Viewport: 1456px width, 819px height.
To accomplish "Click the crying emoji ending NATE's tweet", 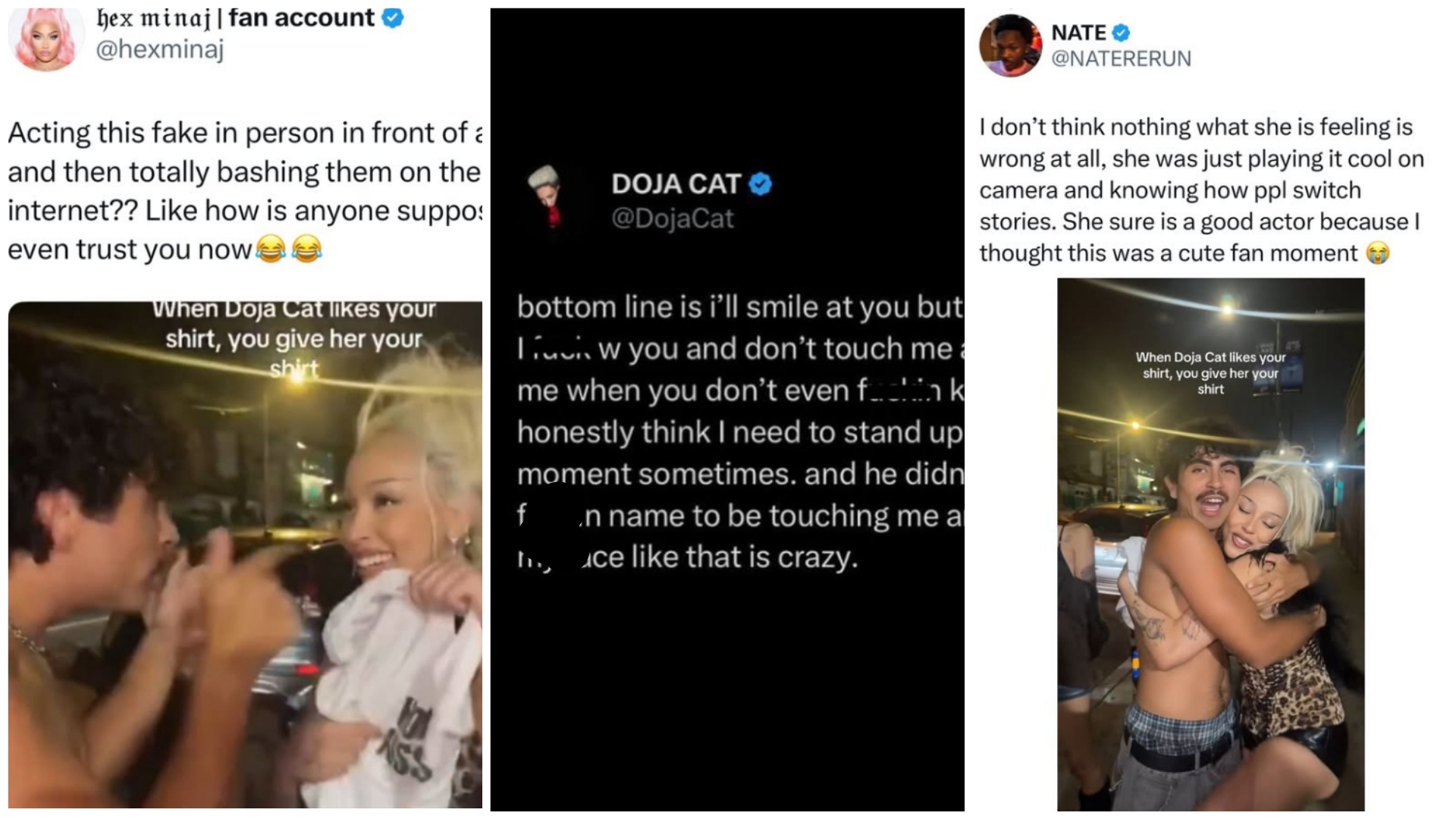I will [1377, 253].
